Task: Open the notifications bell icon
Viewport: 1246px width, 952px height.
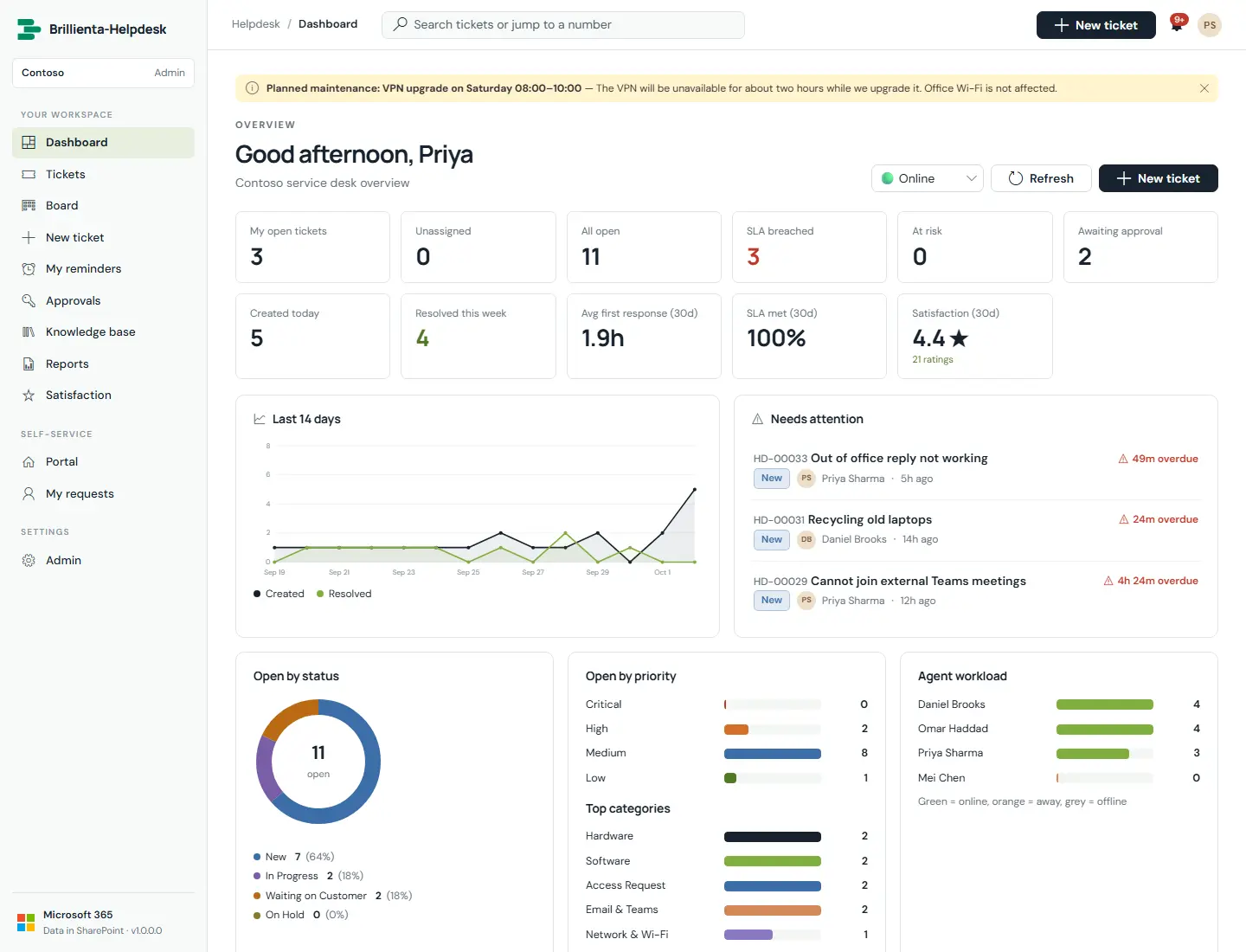Action: (x=1177, y=25)
